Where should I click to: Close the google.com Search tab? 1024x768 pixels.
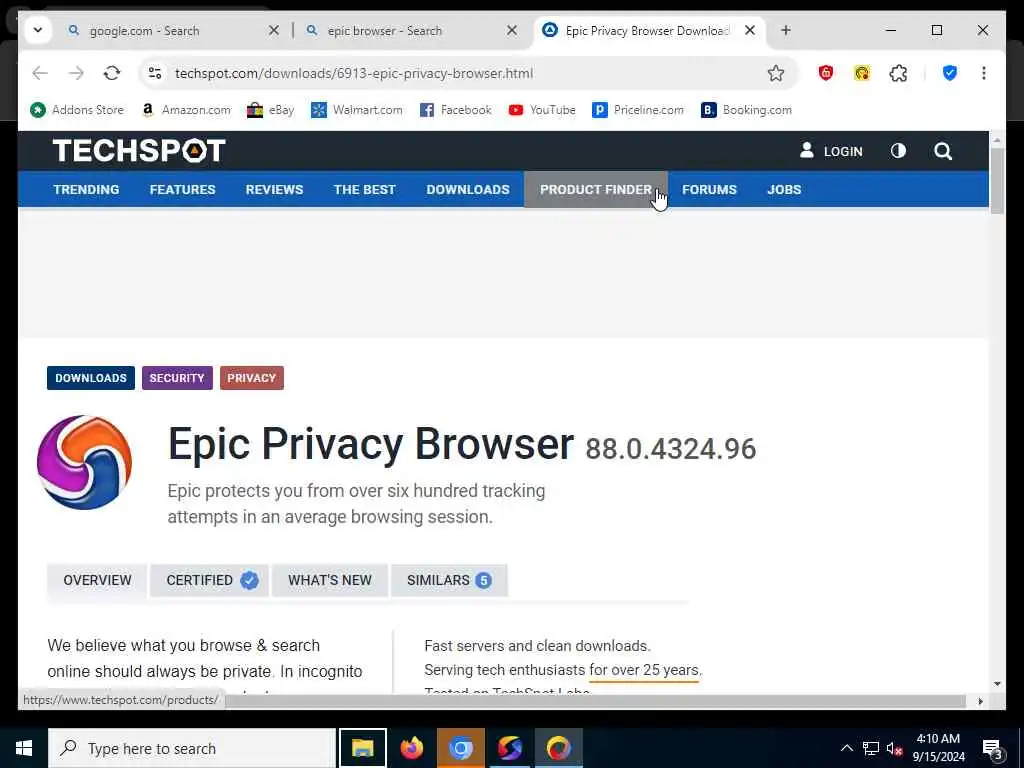coord(274,30)
